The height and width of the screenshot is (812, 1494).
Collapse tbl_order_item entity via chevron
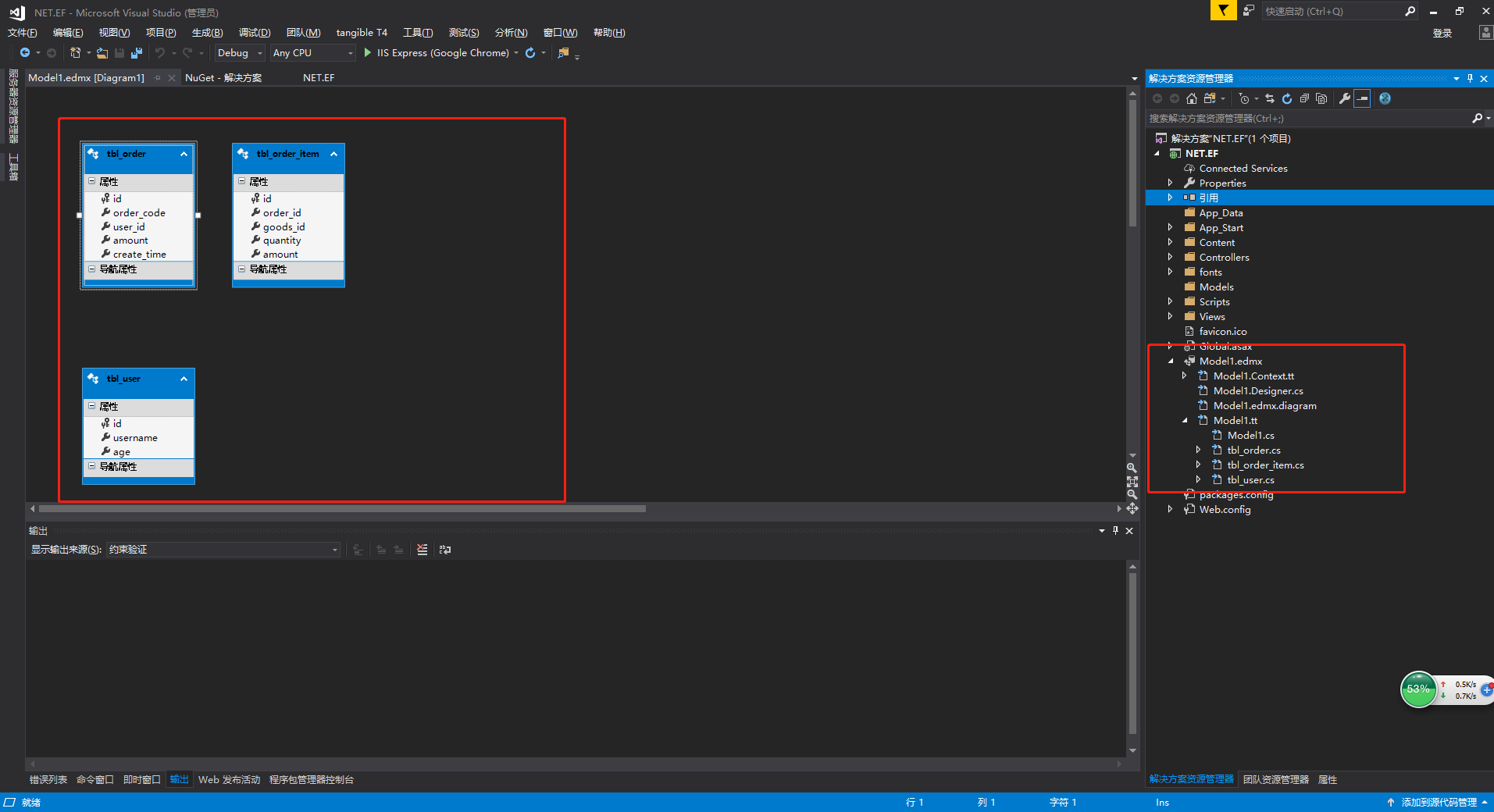[x=333, y=154]
